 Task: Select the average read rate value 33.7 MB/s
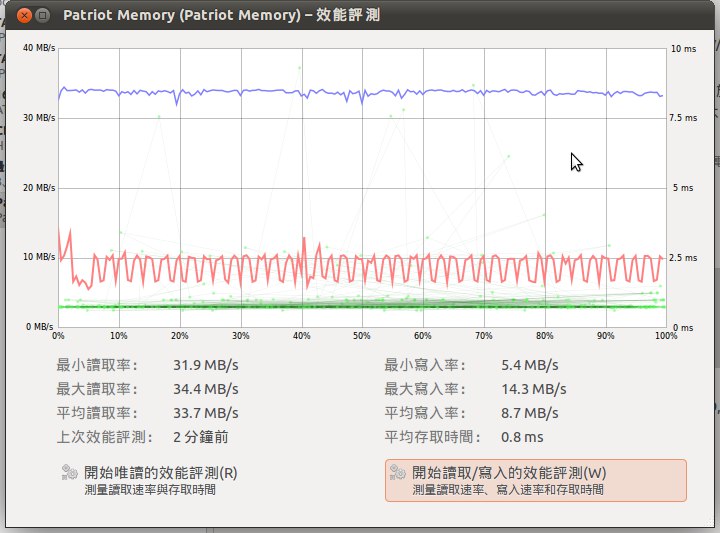coord(206,413)
